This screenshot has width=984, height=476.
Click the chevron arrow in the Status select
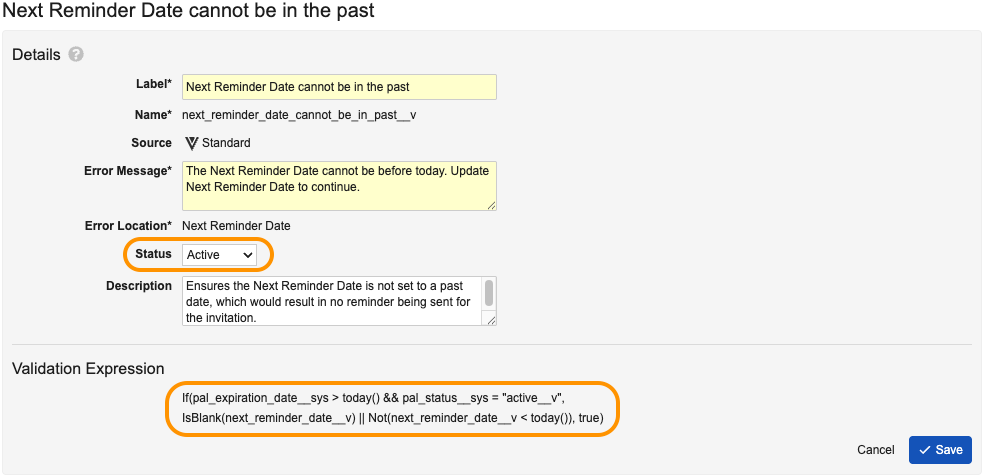coord(247,255)
